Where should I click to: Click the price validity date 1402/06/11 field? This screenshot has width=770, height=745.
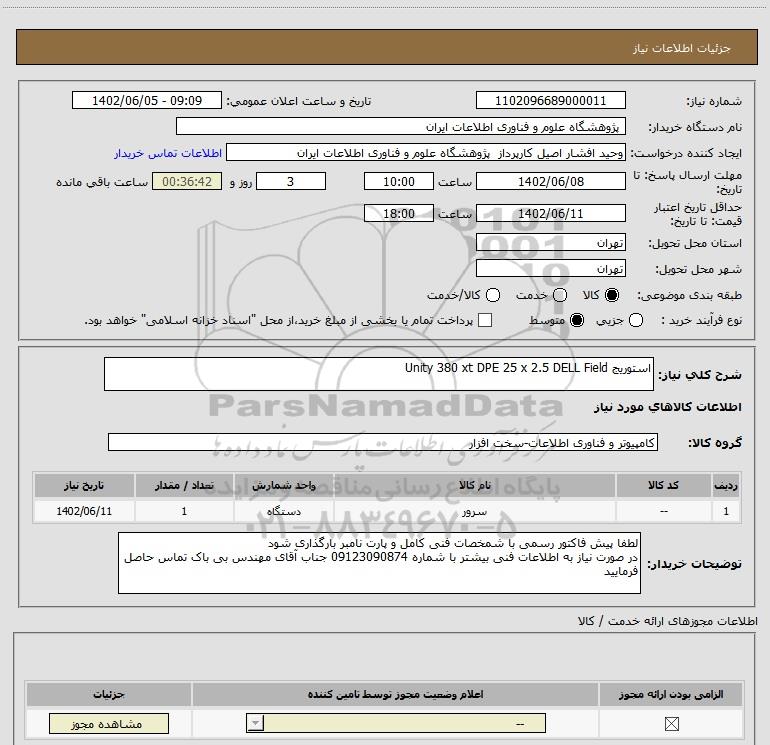pos(550,214)
